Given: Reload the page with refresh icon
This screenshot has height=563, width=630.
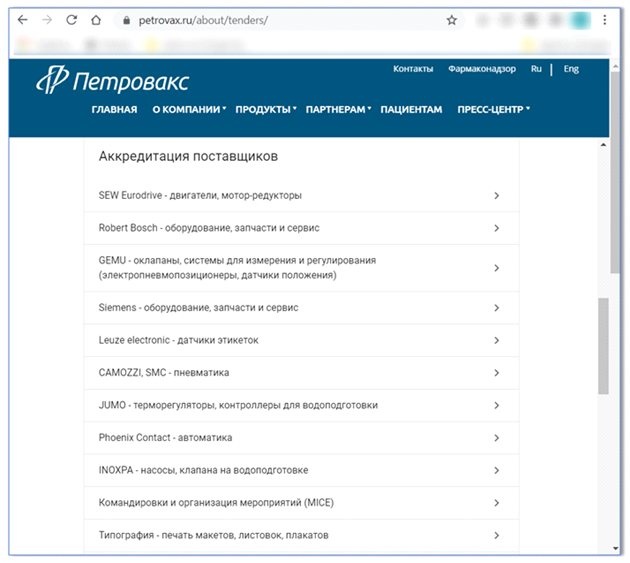Looking at the screenshot, I should (x=71, y=20).
